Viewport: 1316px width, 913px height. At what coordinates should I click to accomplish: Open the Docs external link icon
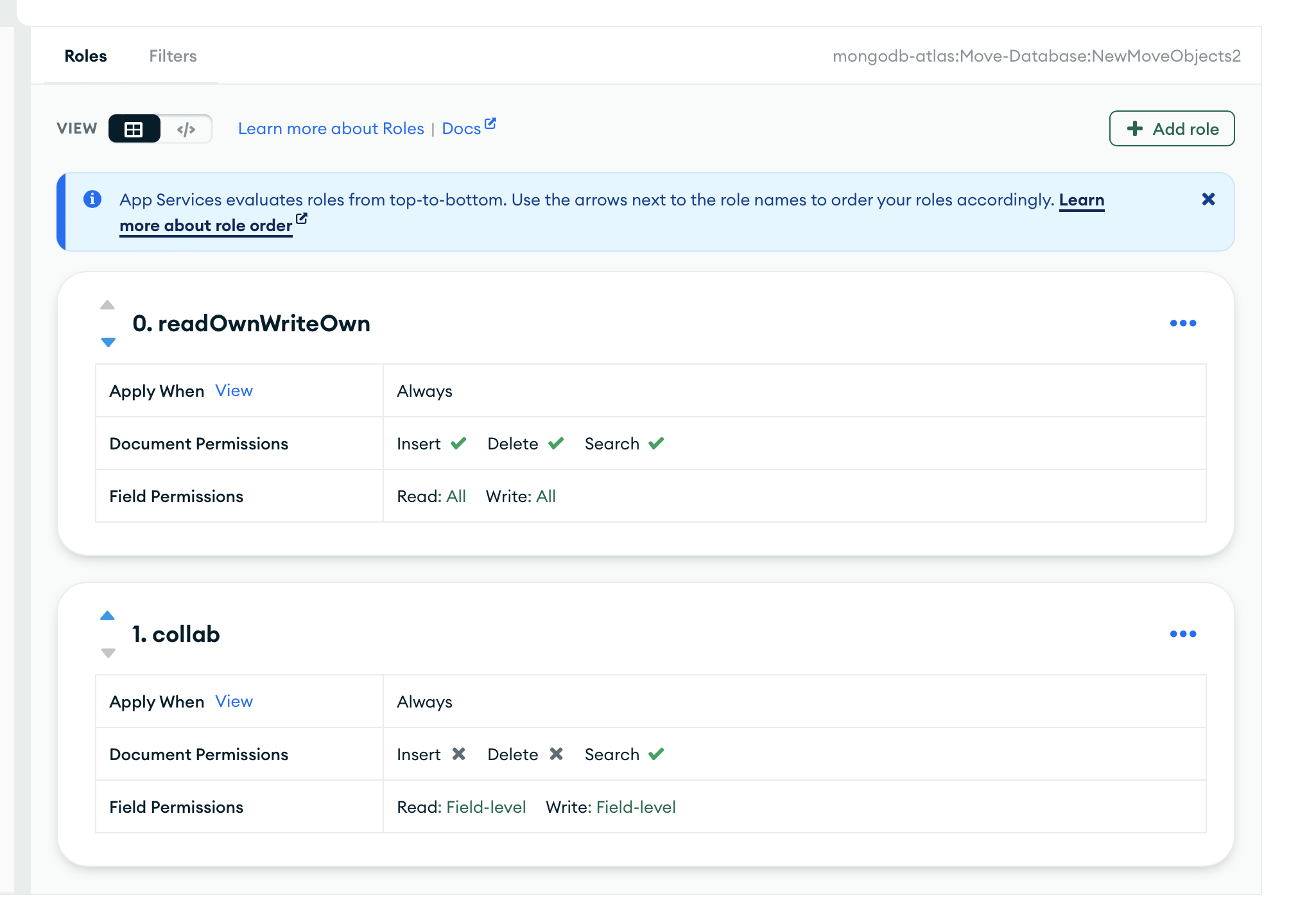coord(490,123)
